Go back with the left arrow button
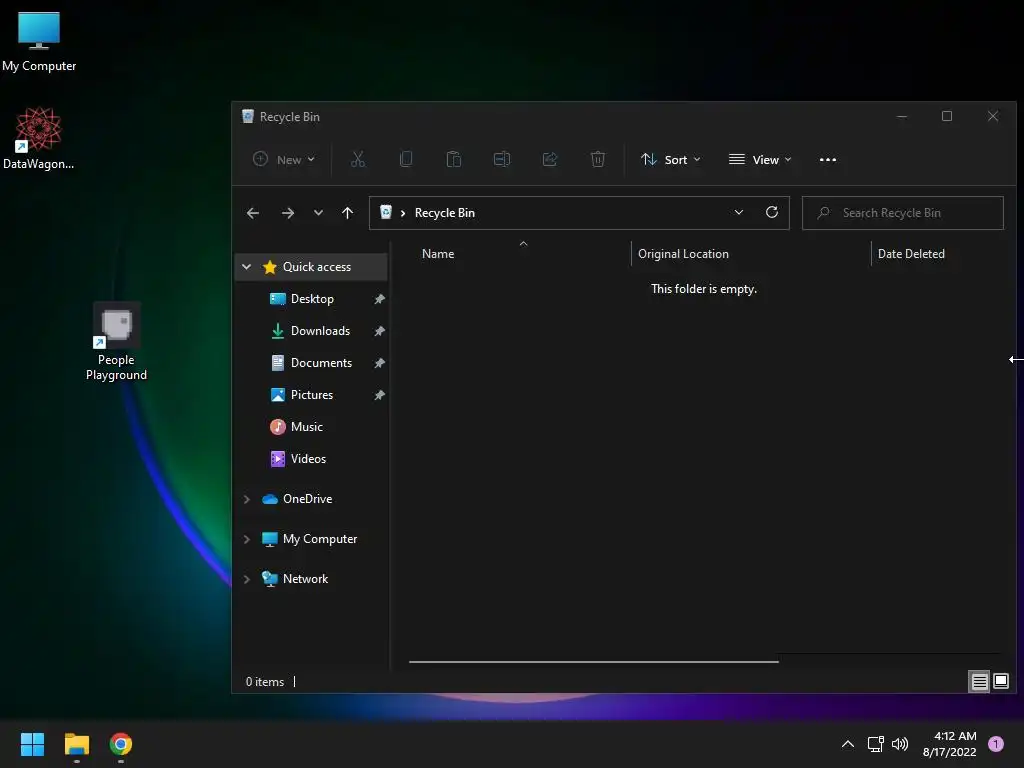Viewport: 1024px width, 768px height. [253, 213]
